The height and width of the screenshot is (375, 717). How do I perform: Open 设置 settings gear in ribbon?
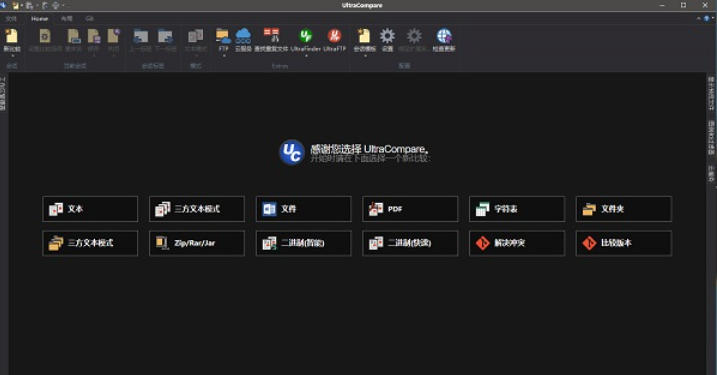click(387, 36)
